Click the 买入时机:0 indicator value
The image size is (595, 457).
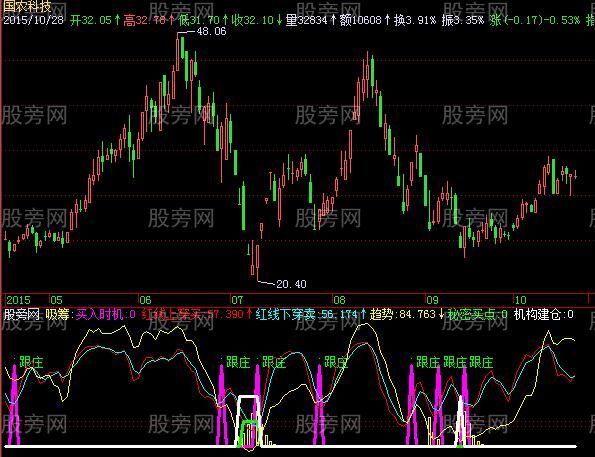pyautogui.click(x=105, y=314)
